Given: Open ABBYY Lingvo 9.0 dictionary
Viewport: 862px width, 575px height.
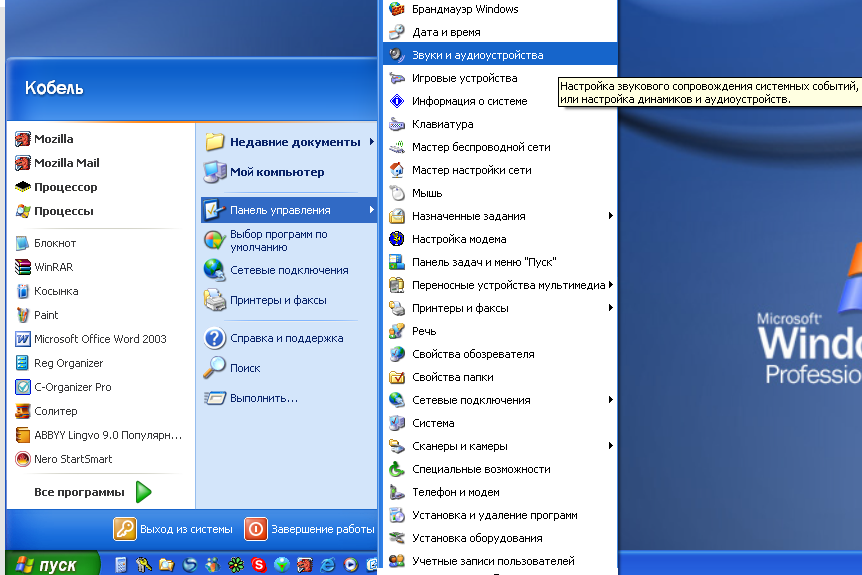Looking at the screenshot, I should [98, 436].
